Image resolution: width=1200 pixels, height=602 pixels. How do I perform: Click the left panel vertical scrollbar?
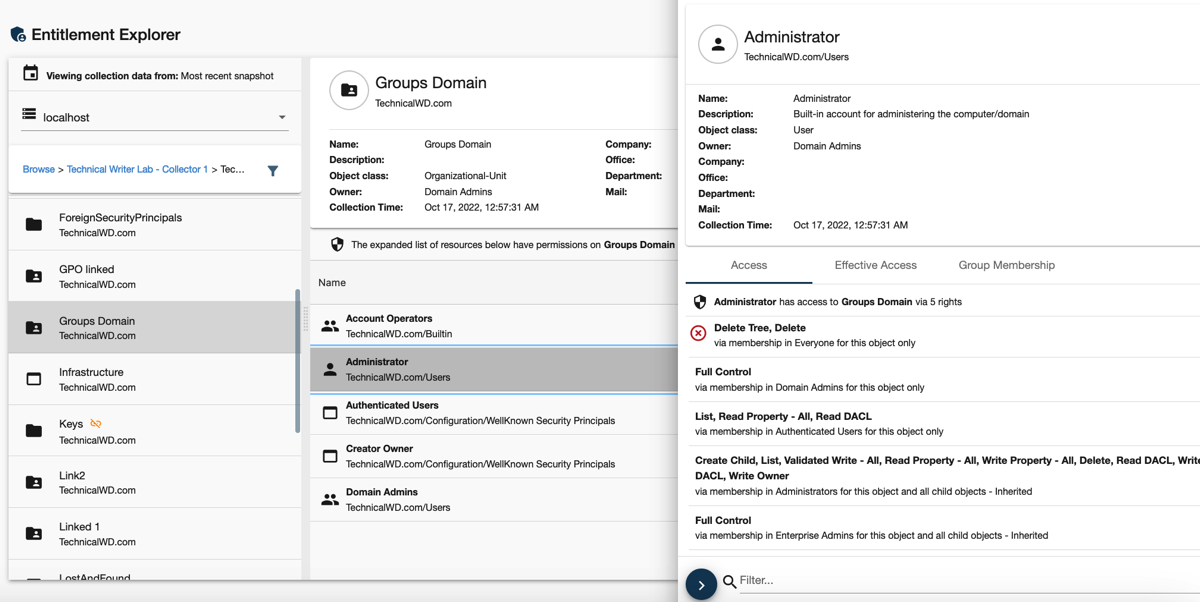click(297, 360)
